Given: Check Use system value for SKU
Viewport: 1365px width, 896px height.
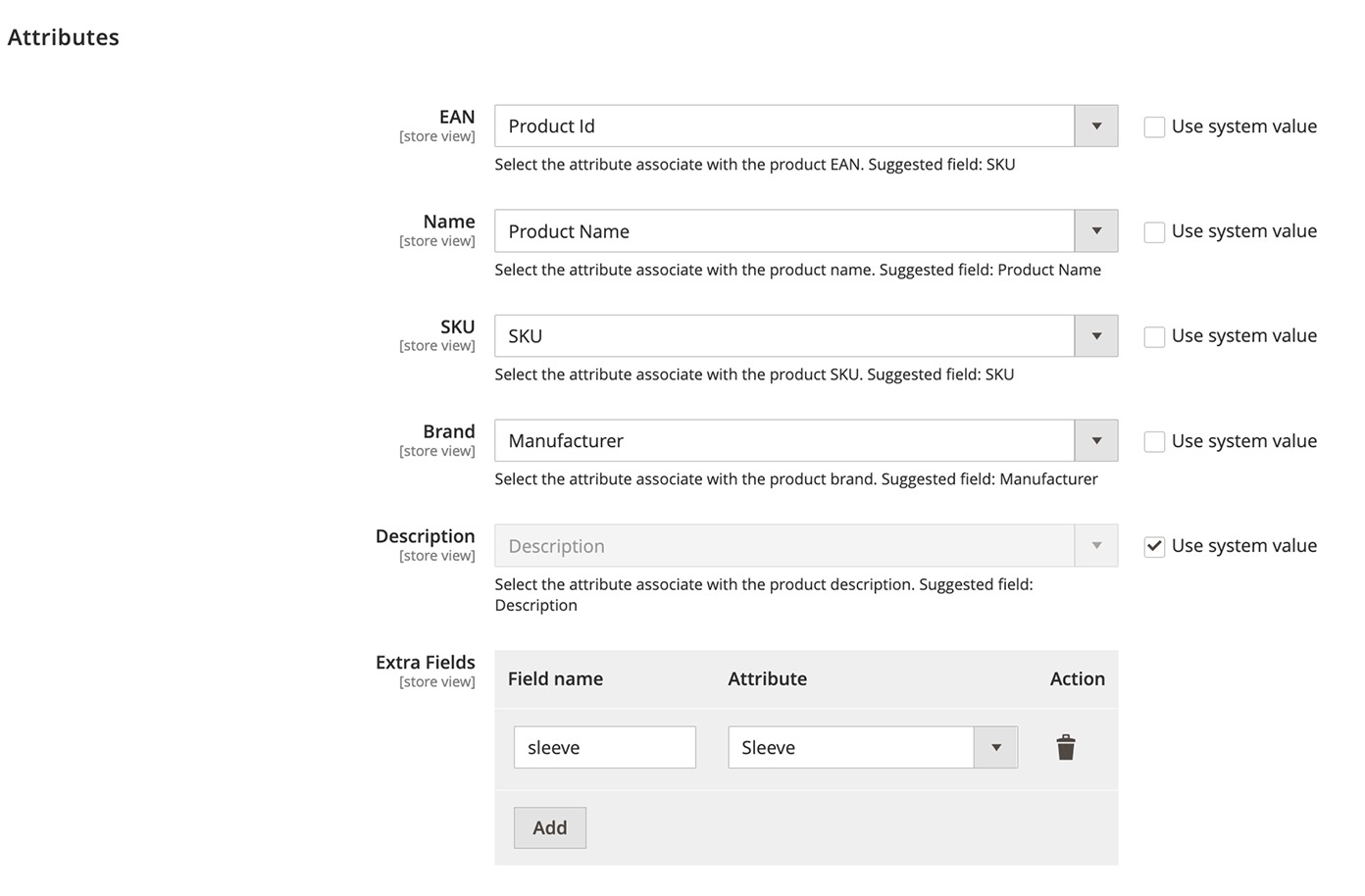Looking at the screenshot, I should coord(1154,337).
